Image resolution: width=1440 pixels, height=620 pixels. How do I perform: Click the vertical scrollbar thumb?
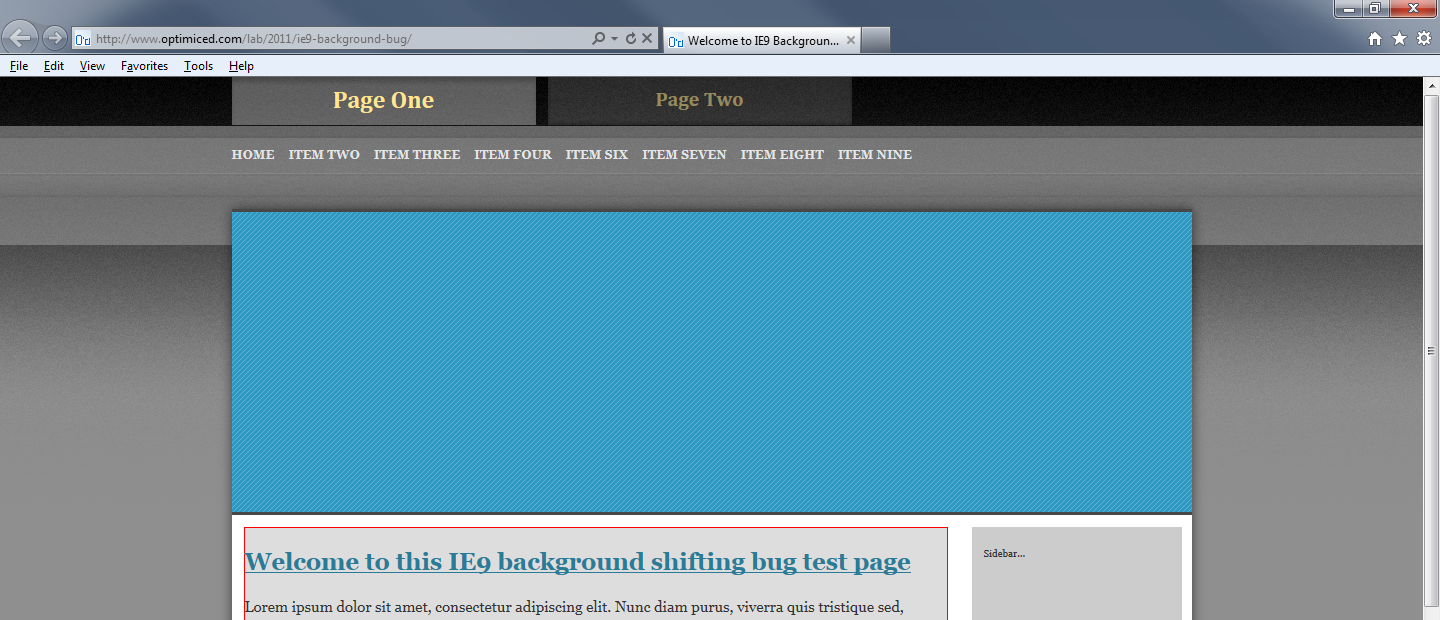tap(1431, 351)
